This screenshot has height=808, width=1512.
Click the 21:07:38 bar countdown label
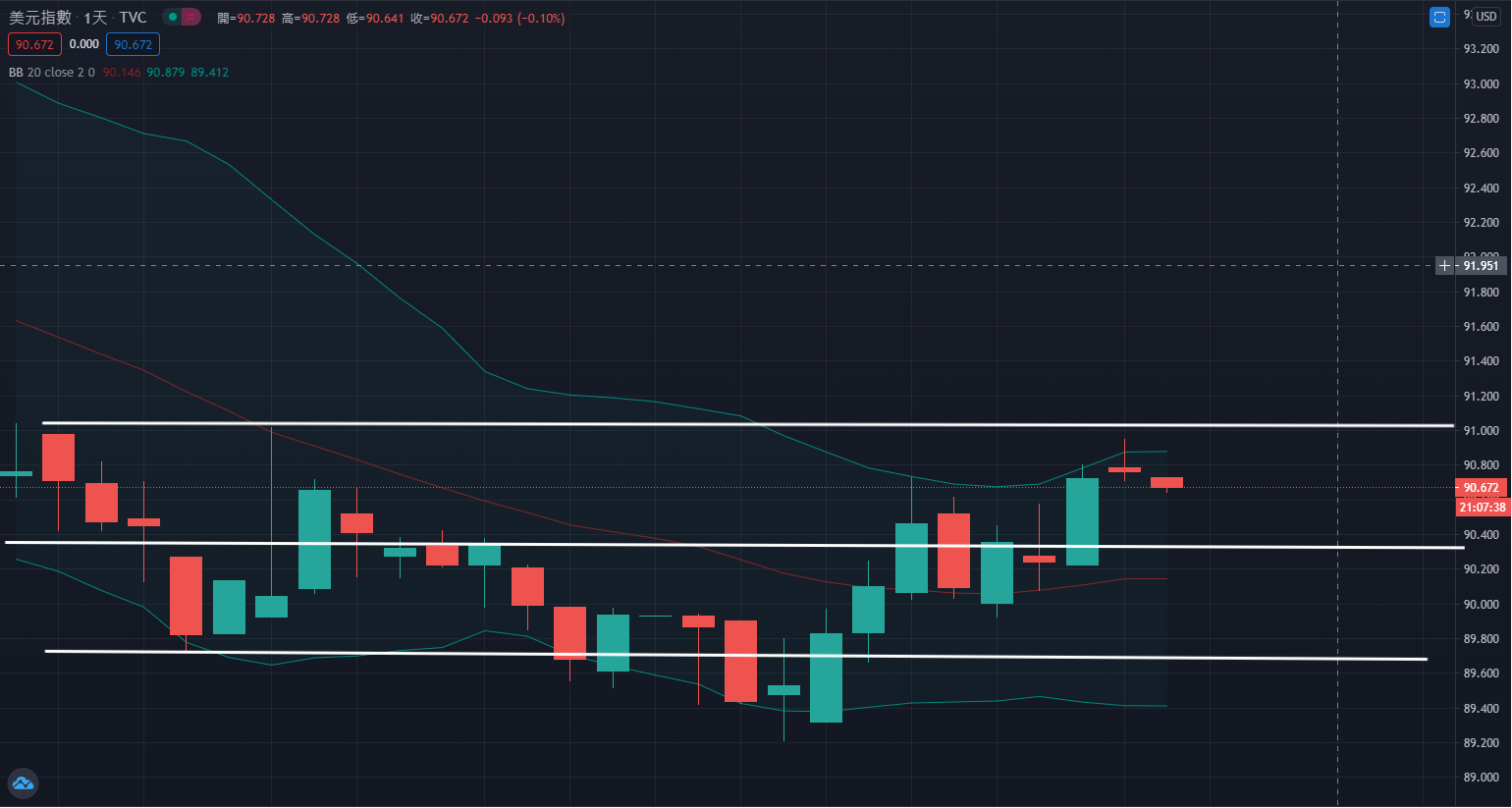coord(1483,508)
